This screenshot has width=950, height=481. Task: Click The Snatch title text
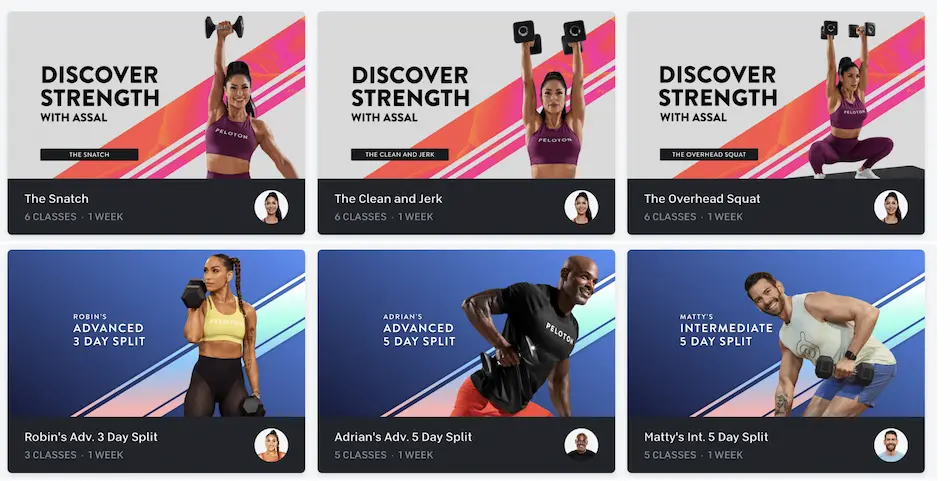pos(56,199)
